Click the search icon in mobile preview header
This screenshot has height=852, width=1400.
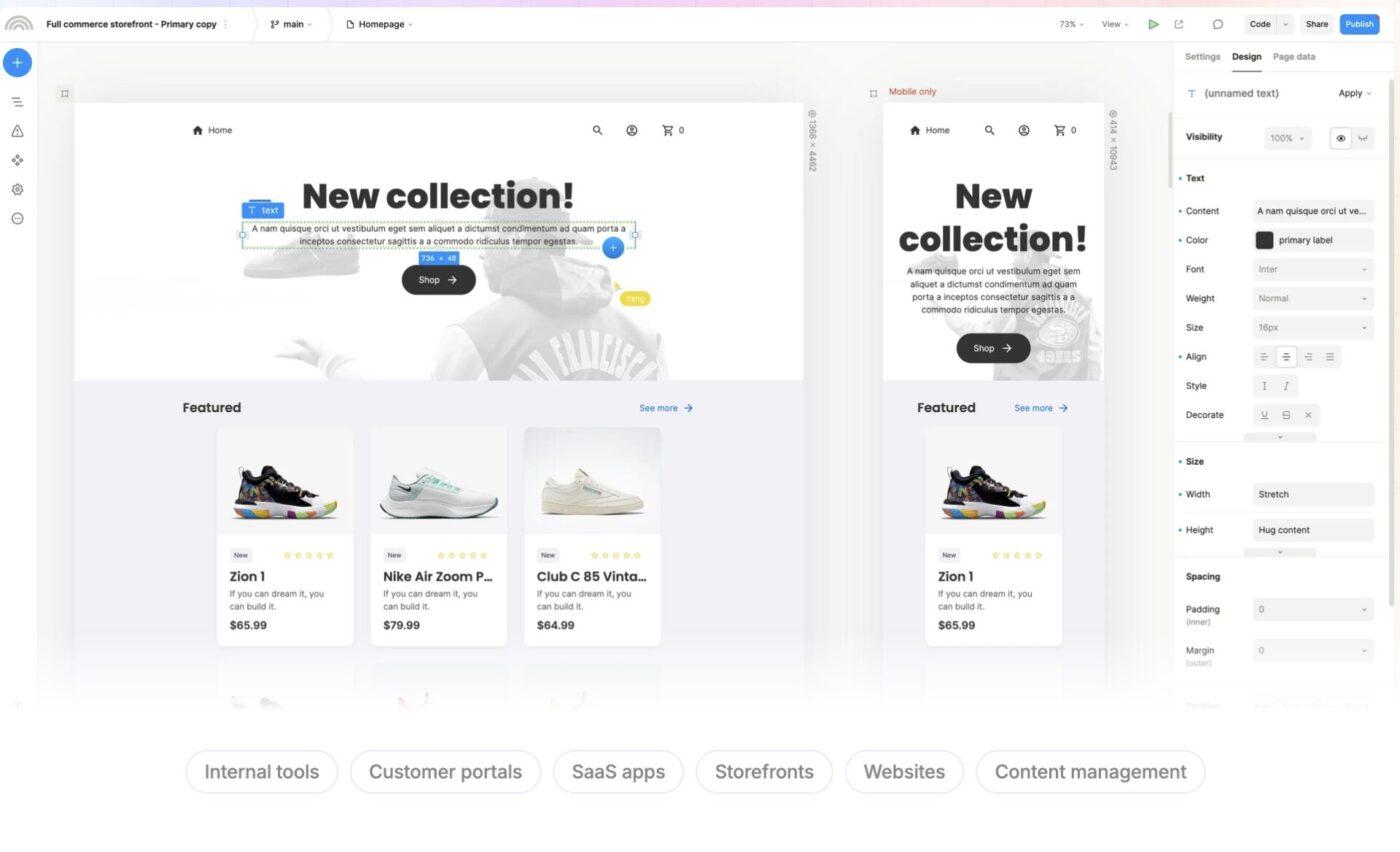pos(990,130)
